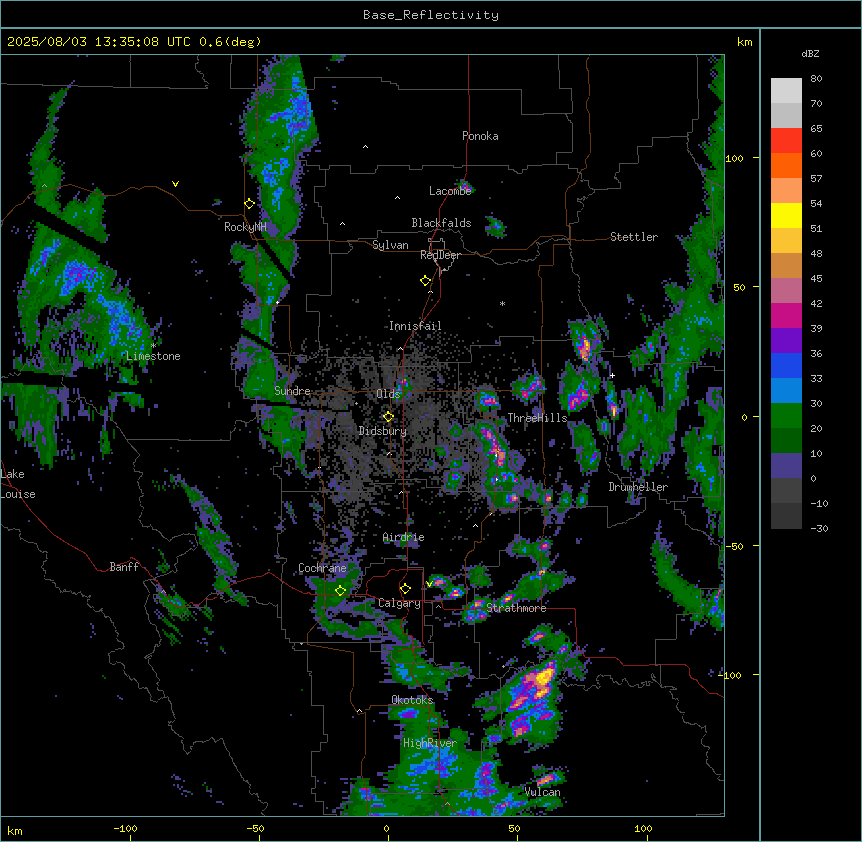Click the Okotoks town label

coord(412,700)
